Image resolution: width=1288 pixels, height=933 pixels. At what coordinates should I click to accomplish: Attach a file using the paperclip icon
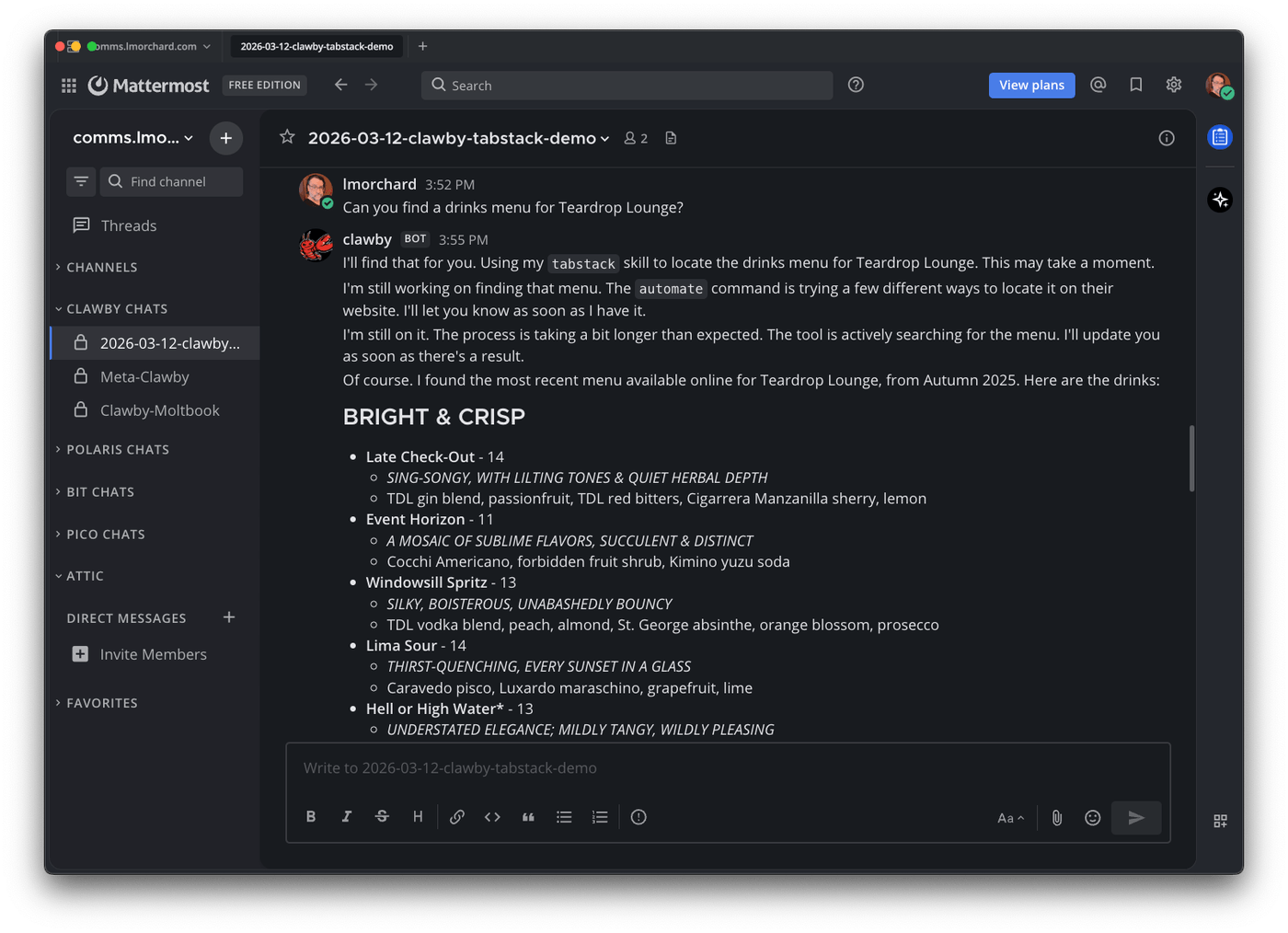tap(1057, 818)
